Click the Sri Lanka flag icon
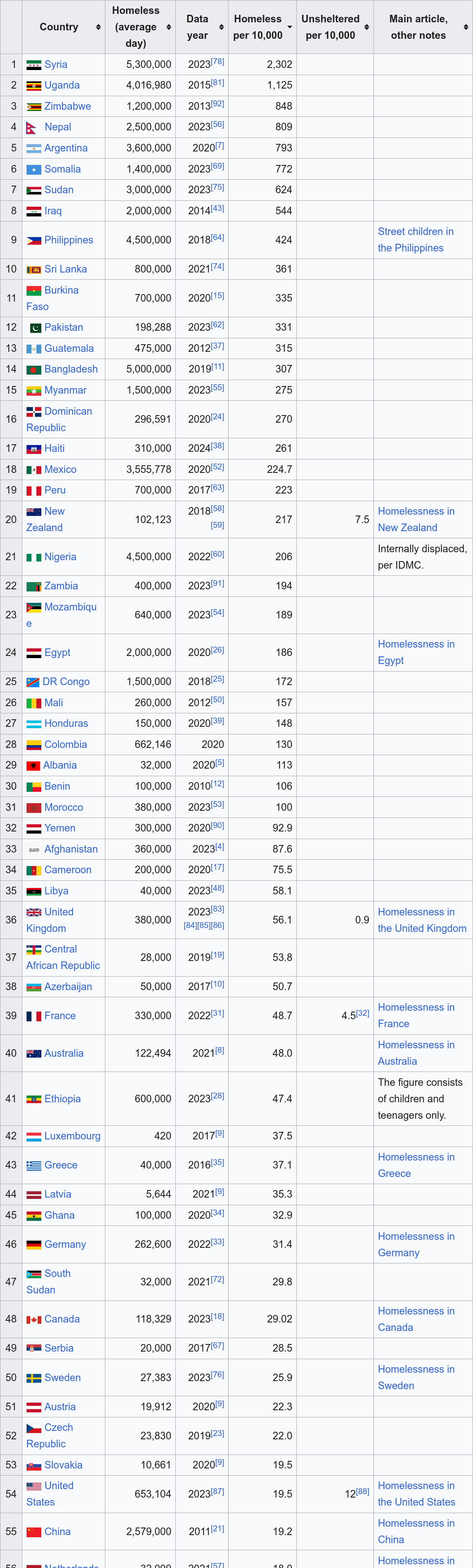Screen dimensions: 473x1568 (x=33, y=270)
